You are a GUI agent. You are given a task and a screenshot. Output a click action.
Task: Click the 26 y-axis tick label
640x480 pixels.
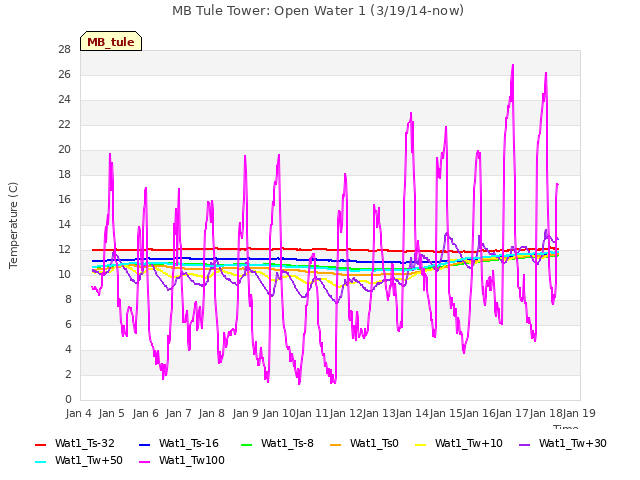[x=64, y=75]
